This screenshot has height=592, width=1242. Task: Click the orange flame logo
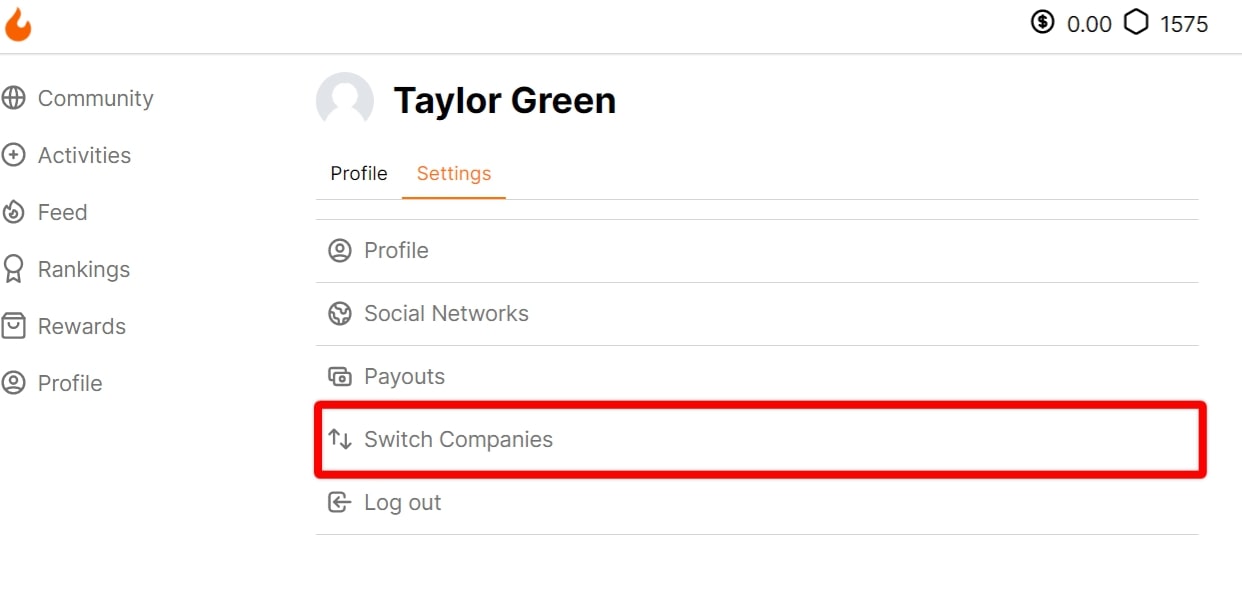[x=18, y=24]
